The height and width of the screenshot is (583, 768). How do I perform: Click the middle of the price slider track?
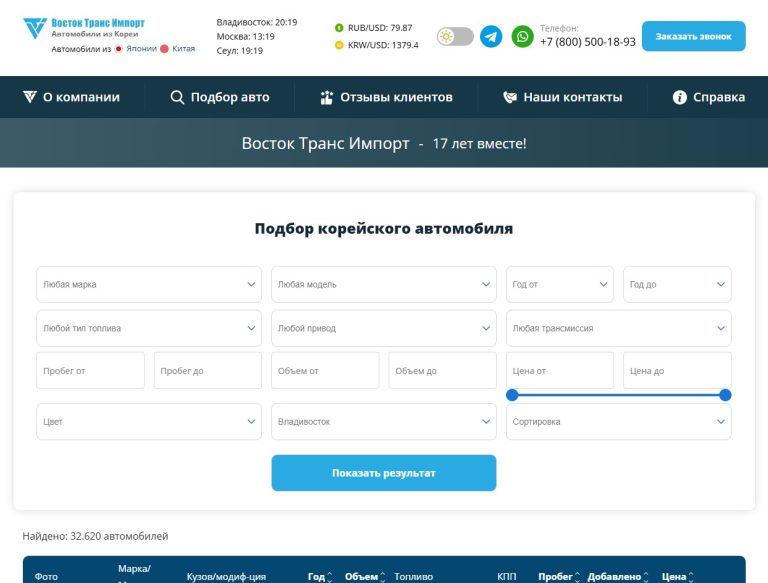619,395
